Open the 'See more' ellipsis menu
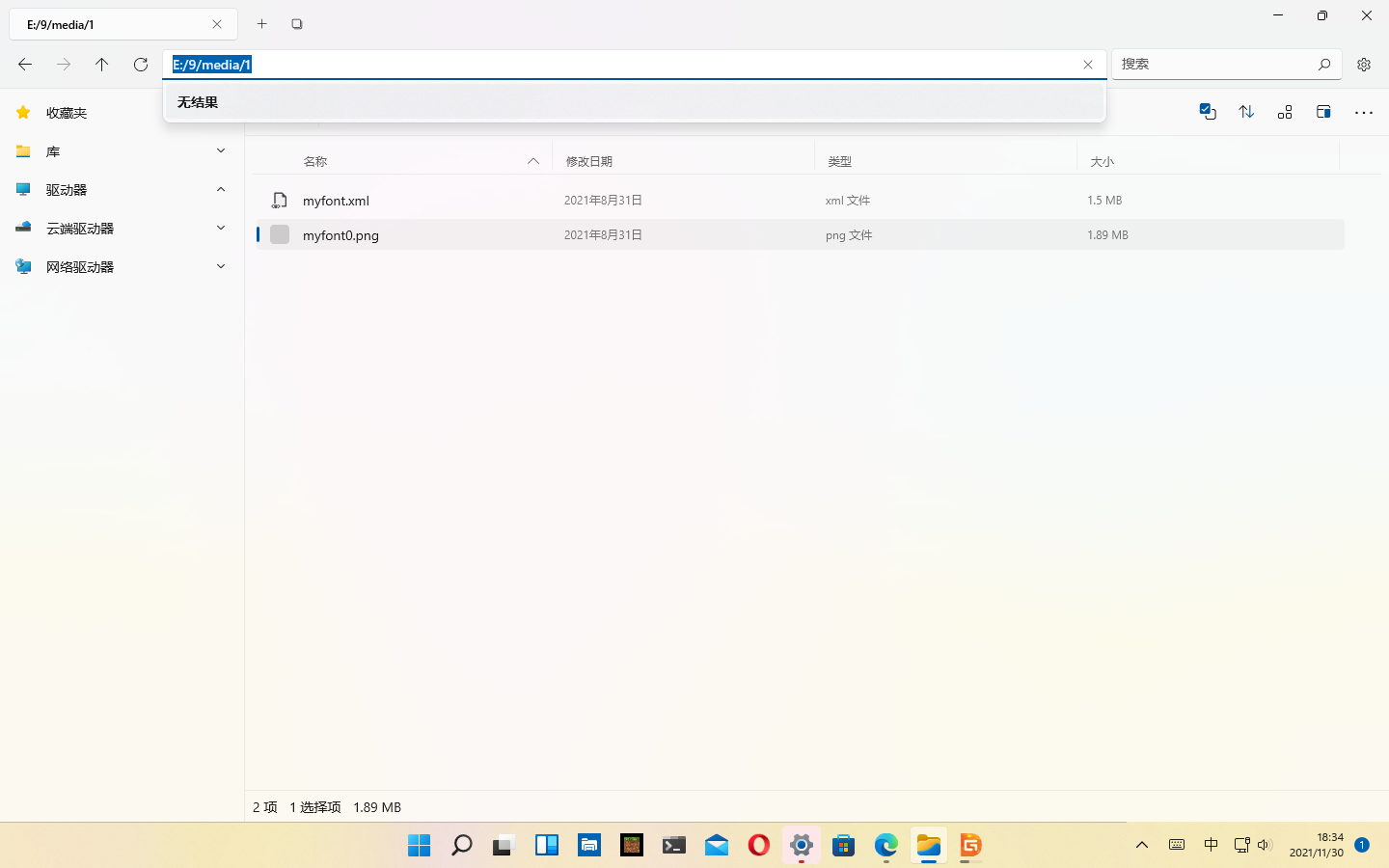Viewport: 1389px width, 868px height. [x=1363, y=112]
